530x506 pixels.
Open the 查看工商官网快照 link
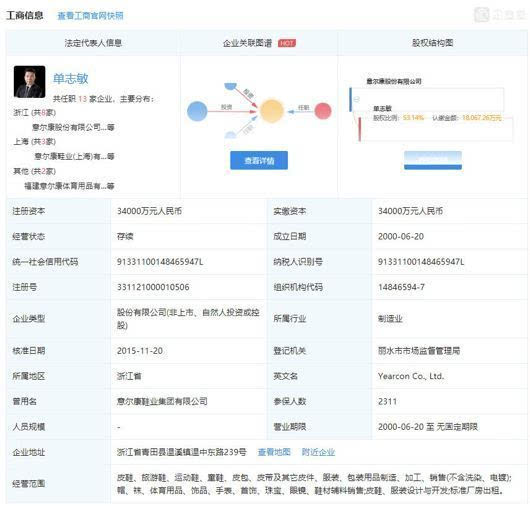[x=90, y=16]
